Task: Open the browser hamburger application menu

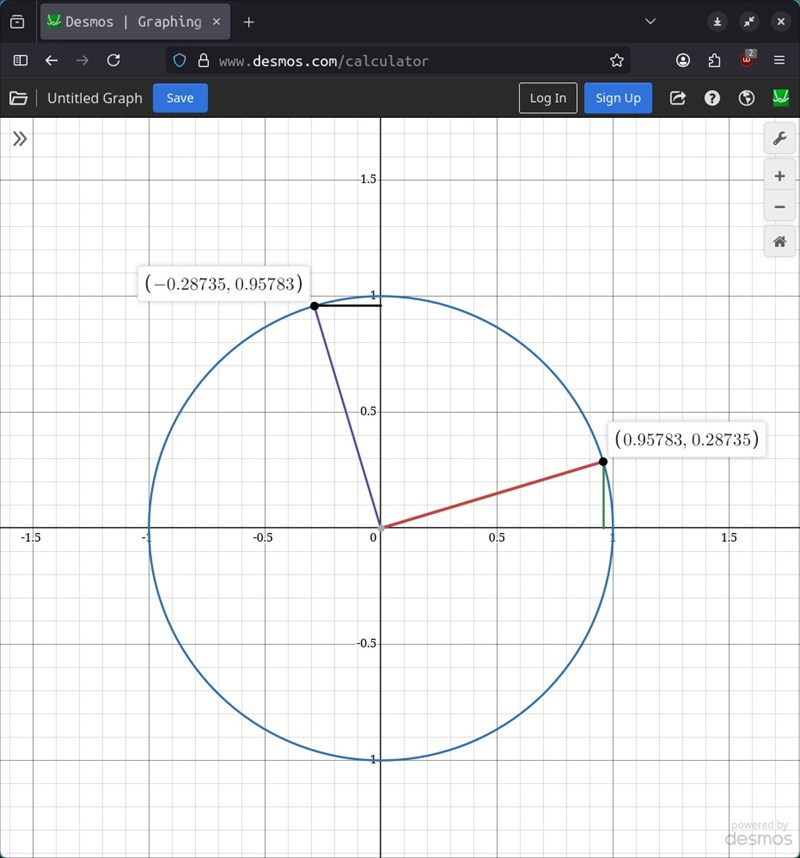Action: (779, 60)
